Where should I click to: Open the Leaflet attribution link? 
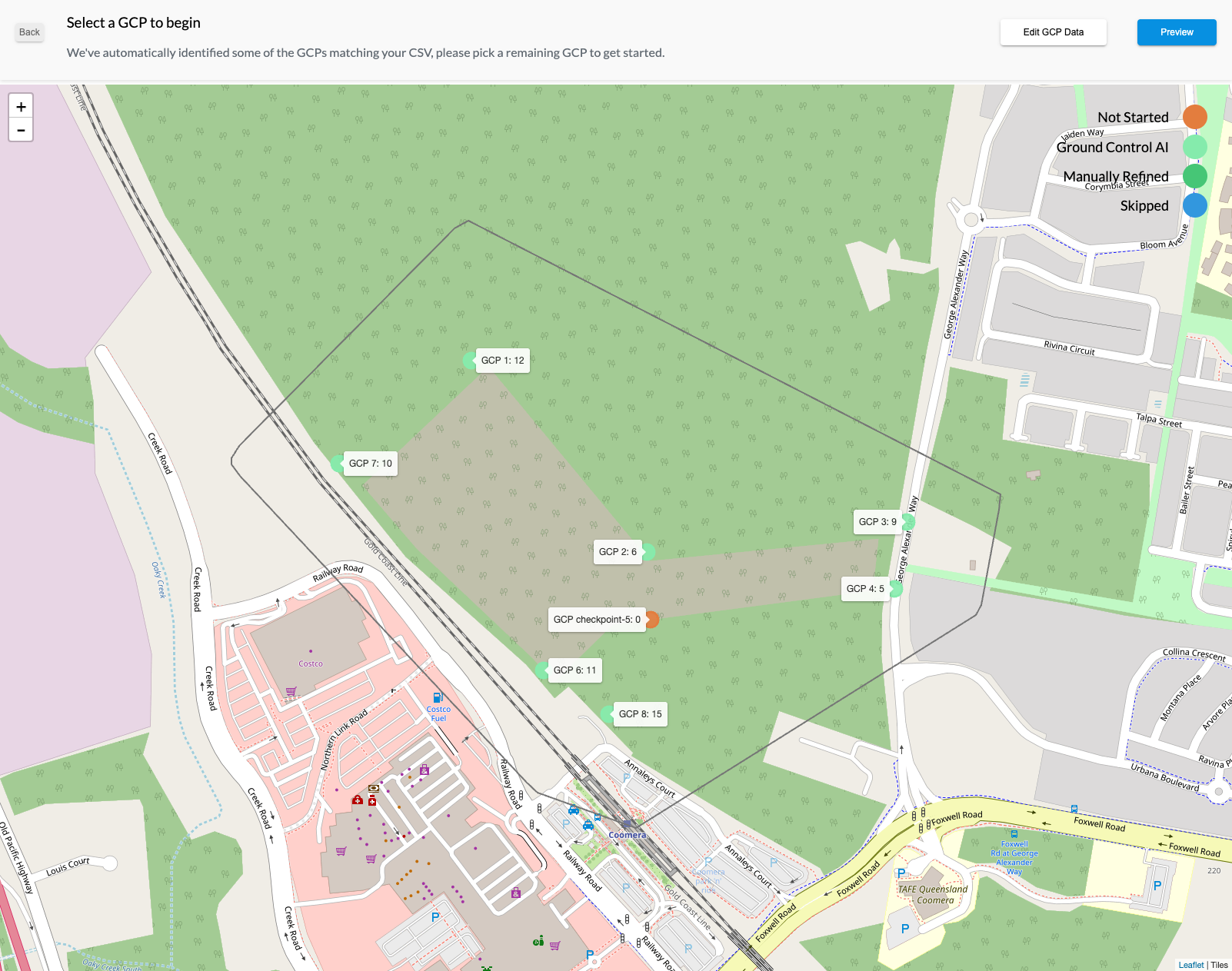[x=1190, y=965]
